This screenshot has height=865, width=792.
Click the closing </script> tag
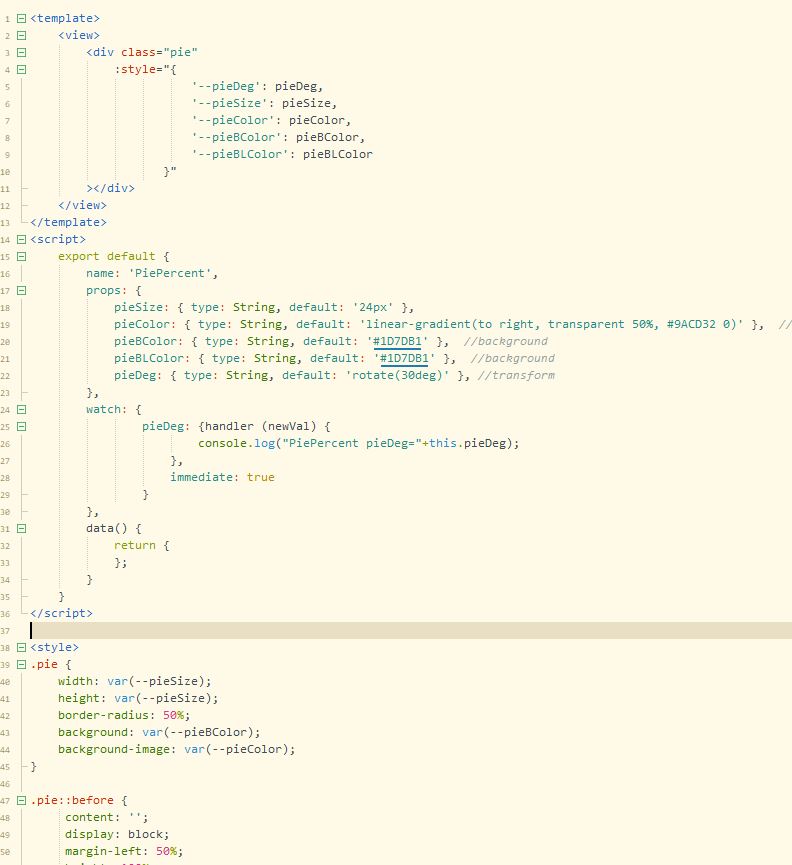[x=61, y=613]
